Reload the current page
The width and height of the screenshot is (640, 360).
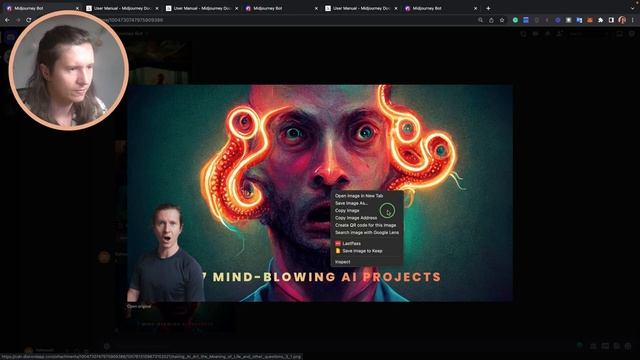29,20
